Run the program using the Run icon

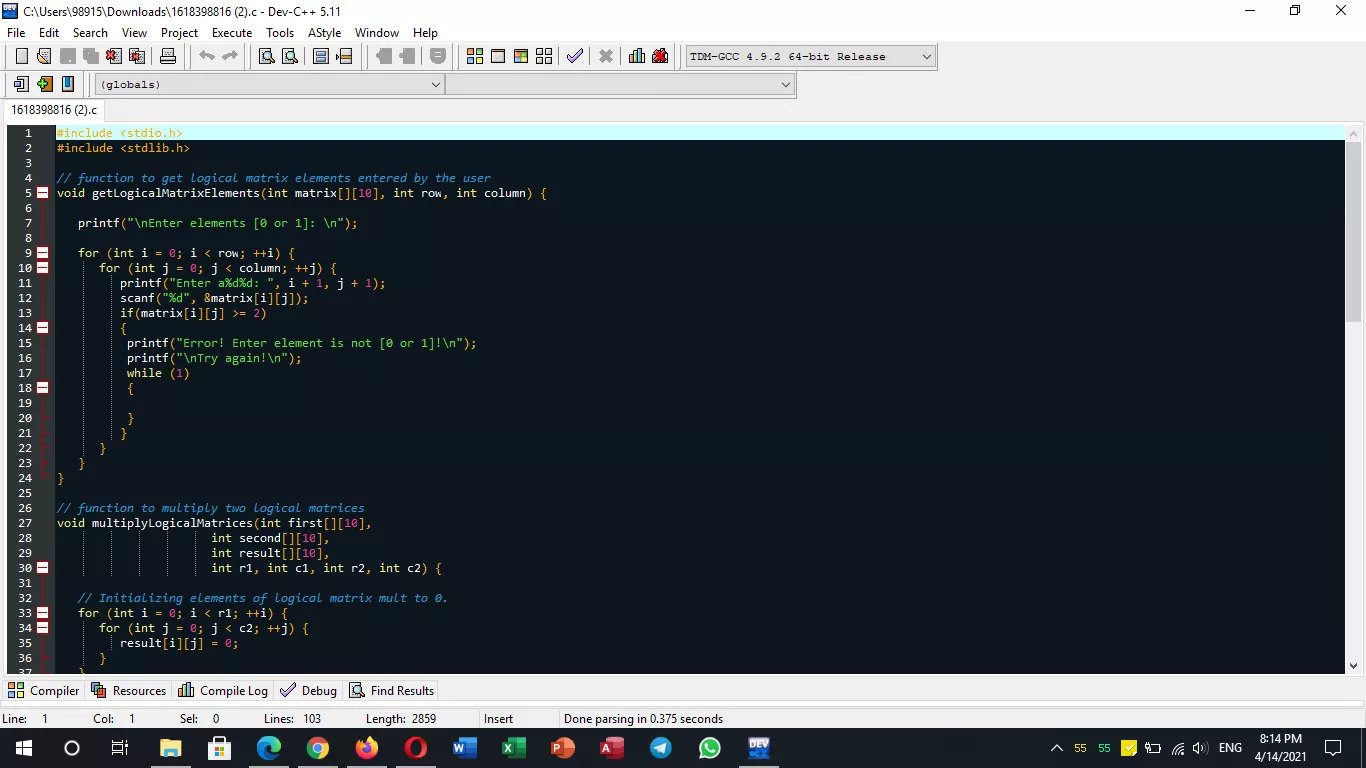[x=498, y=56]
